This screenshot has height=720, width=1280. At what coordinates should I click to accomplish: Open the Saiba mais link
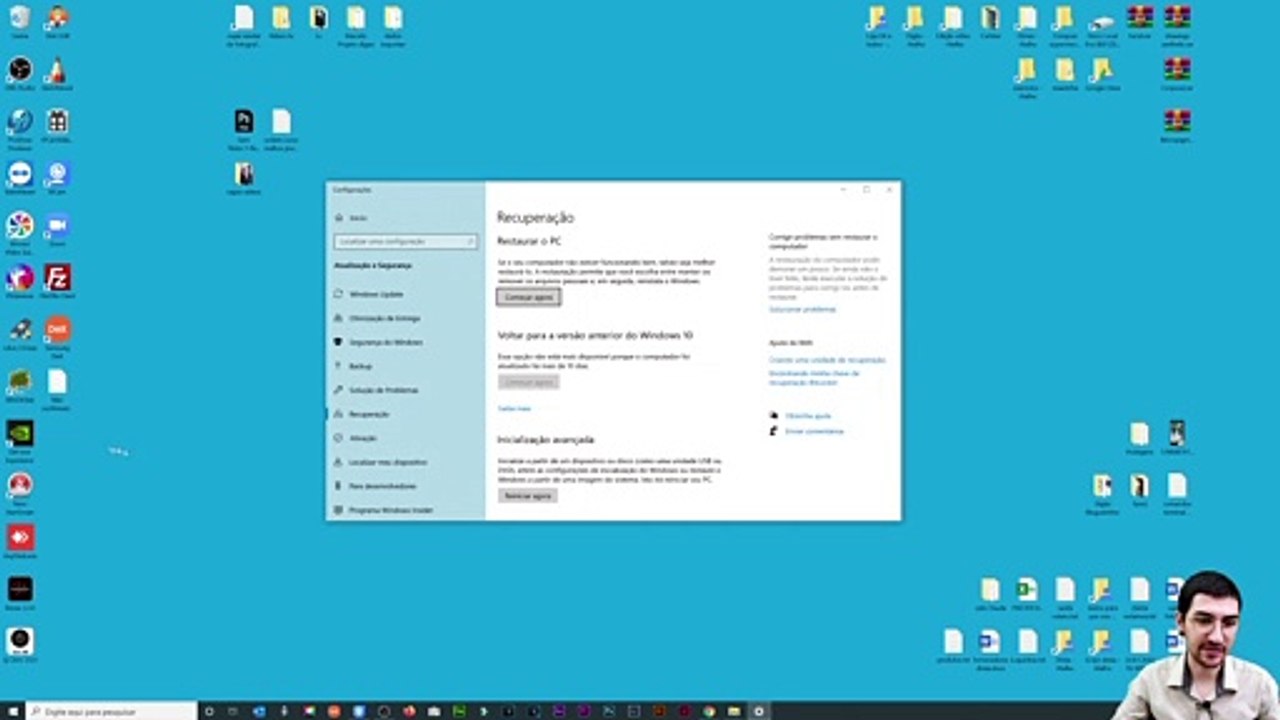[514, 409]
